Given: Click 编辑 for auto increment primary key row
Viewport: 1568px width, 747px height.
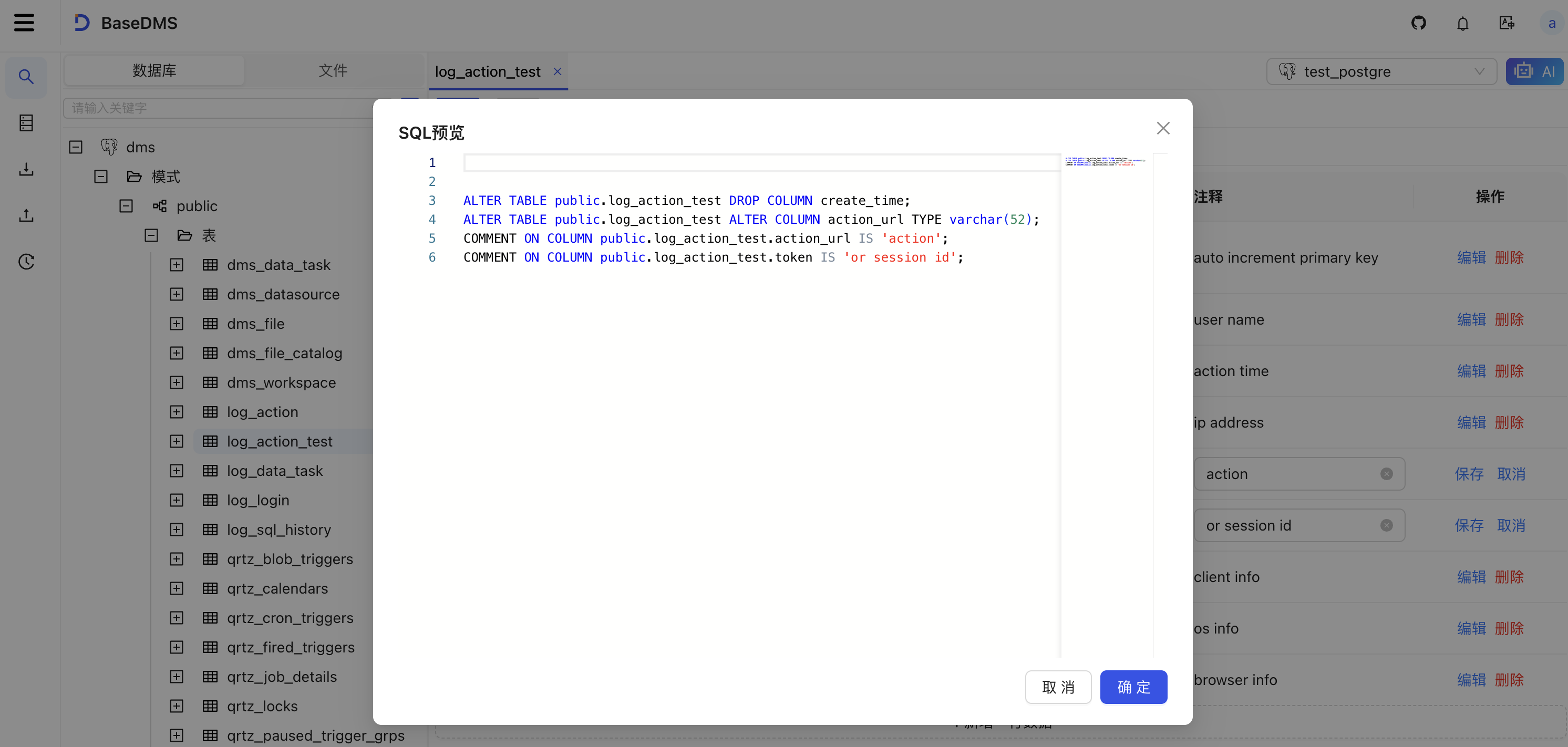Looking at the screenshot, I should click(x=1471, y=257).
